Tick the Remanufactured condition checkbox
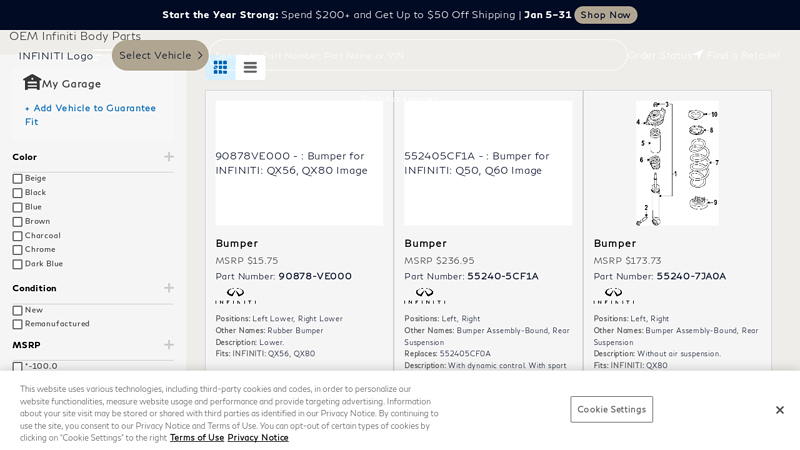The image size is (800, 450). [x=18, y=324]
